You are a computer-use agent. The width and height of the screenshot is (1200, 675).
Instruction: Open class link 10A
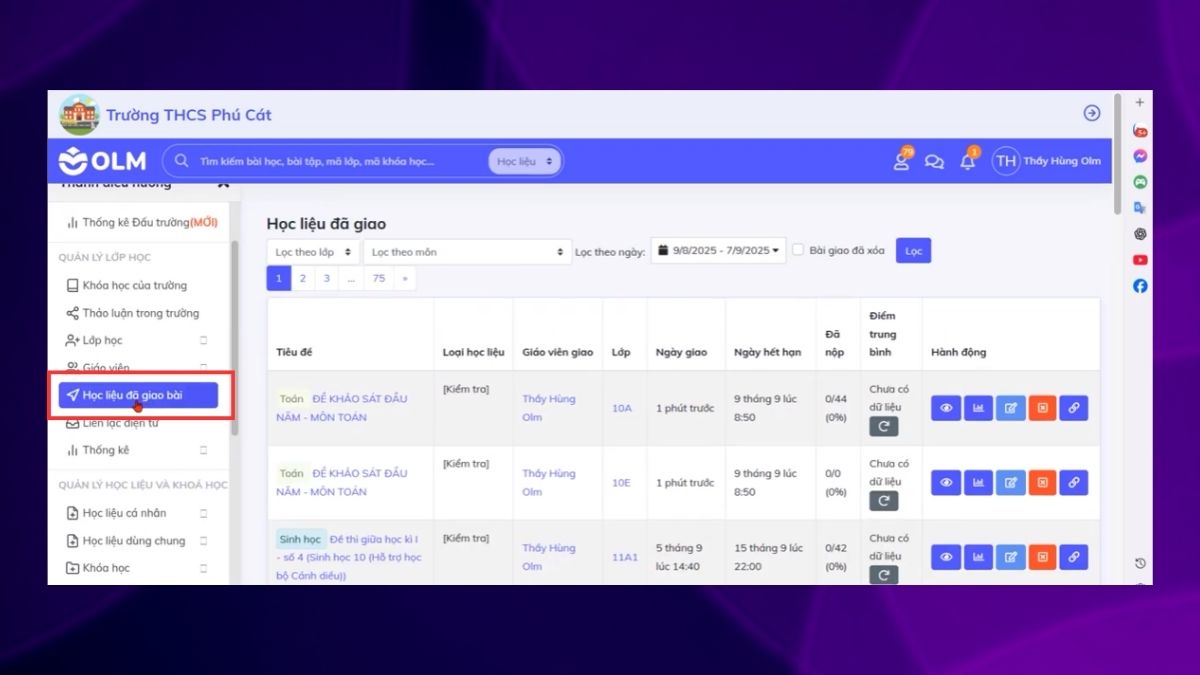click(622, 408)
